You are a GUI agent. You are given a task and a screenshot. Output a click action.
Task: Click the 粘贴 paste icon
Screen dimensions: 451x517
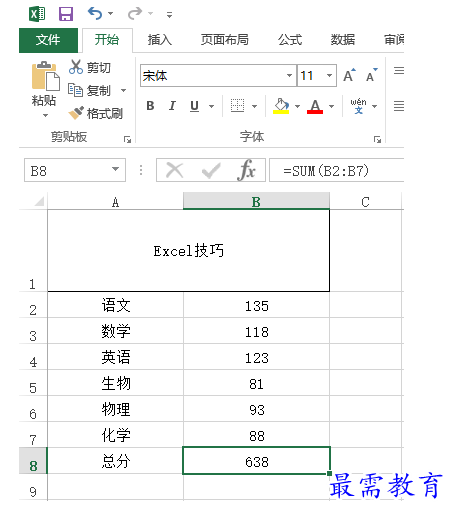(x=45, y=76)
